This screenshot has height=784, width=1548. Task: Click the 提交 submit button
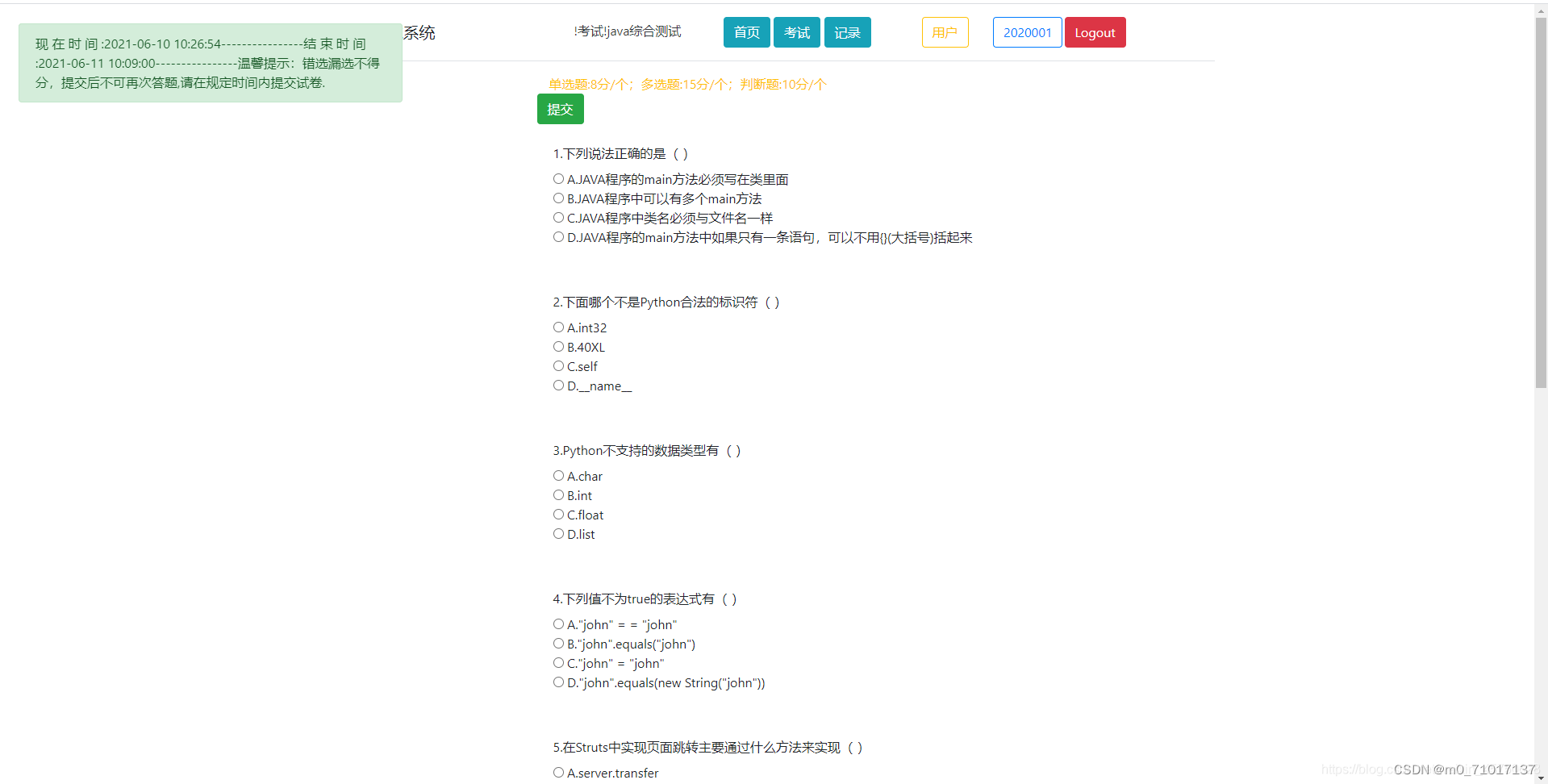pos(560,109)
